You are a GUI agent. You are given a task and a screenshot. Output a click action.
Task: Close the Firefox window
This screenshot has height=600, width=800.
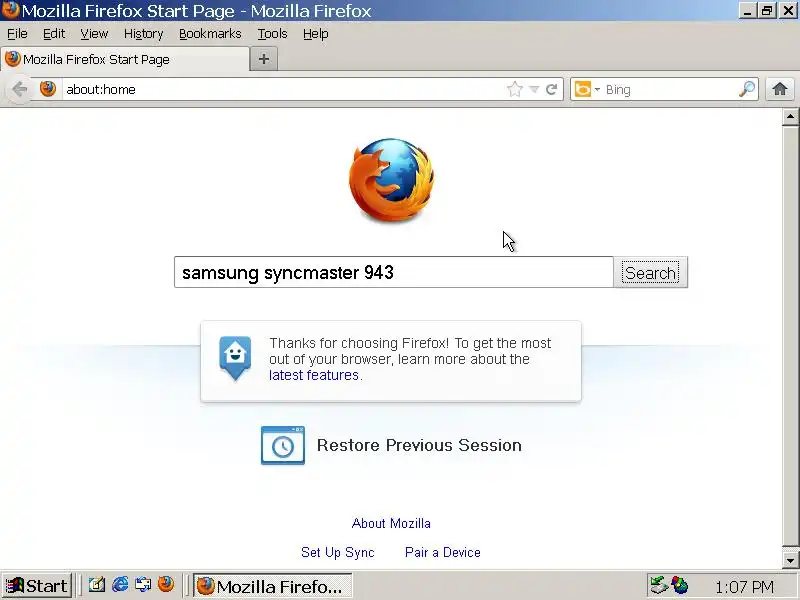point(788,10)
